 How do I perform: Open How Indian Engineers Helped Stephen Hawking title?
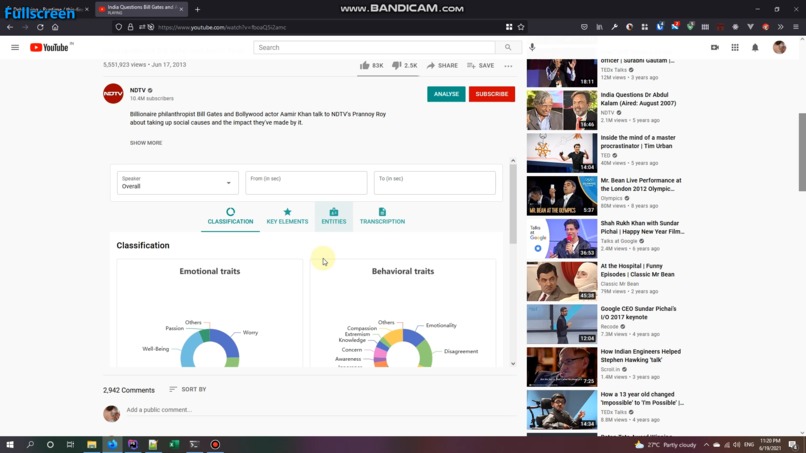tap(640, 355)
